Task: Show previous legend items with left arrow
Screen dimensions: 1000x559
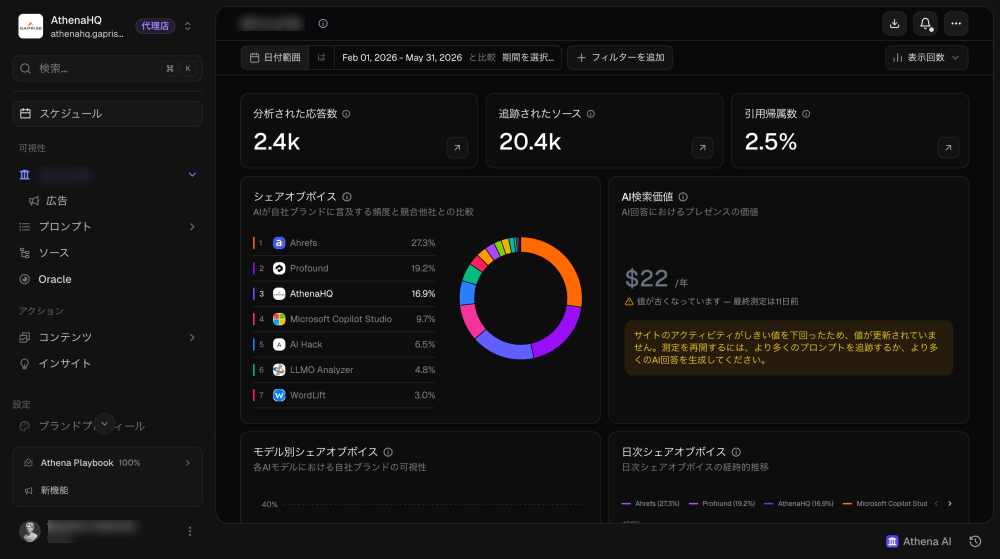Action: (x=936, y=504)
